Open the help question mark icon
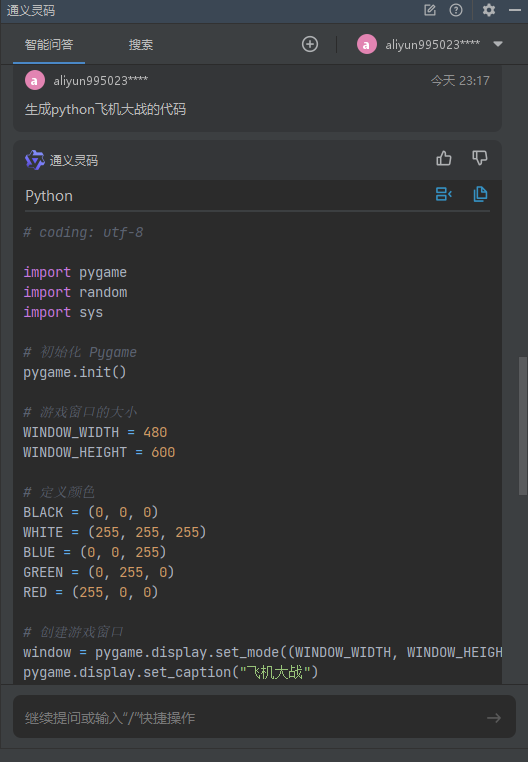The width and height of the screenshot is (528, 762). (456, 10)
